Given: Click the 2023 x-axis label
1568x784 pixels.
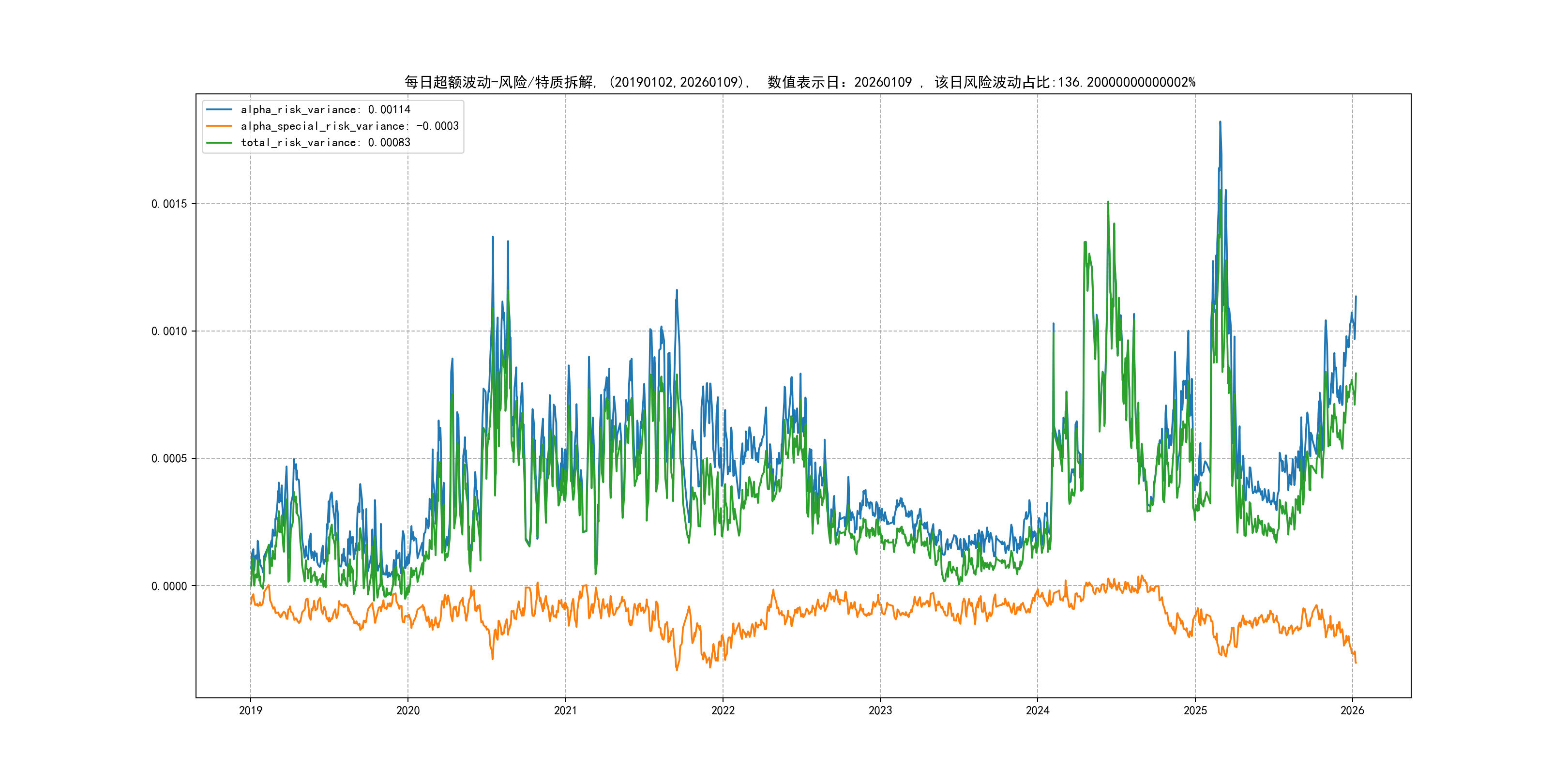Looking at the screenshot, I should coord(880,710).
